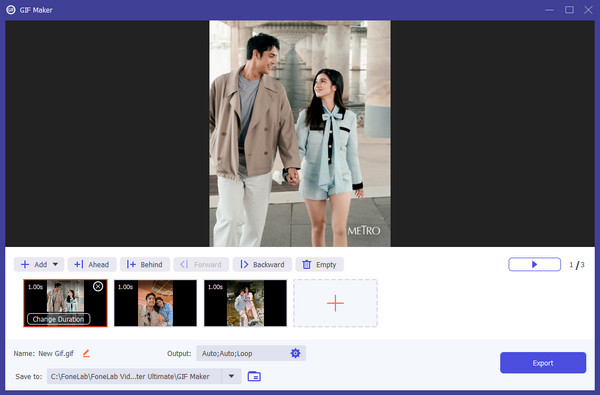
Task: Expand the Save to path dropdown
Action: coord(231,376)
